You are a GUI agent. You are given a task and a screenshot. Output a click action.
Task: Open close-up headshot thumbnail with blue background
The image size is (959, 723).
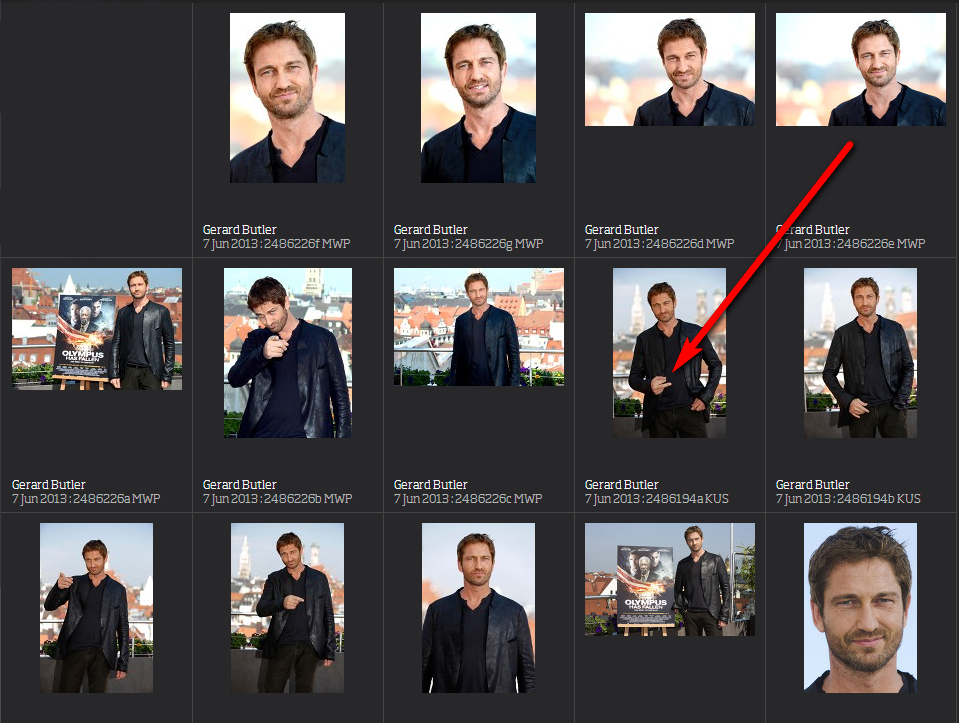pos(860,608)
